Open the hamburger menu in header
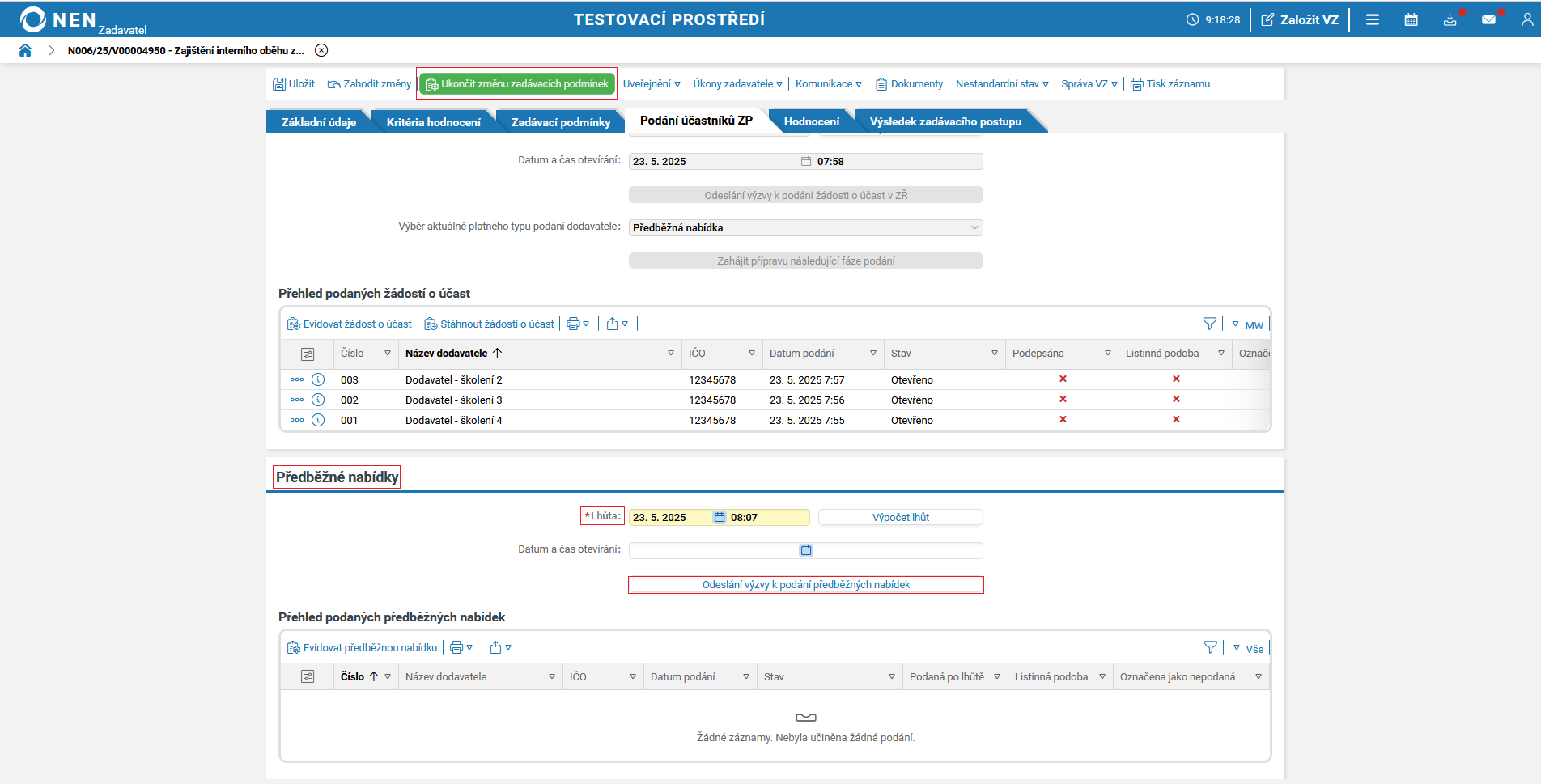This screenshot has height=784, width=1541. [x=1373, y=19]
